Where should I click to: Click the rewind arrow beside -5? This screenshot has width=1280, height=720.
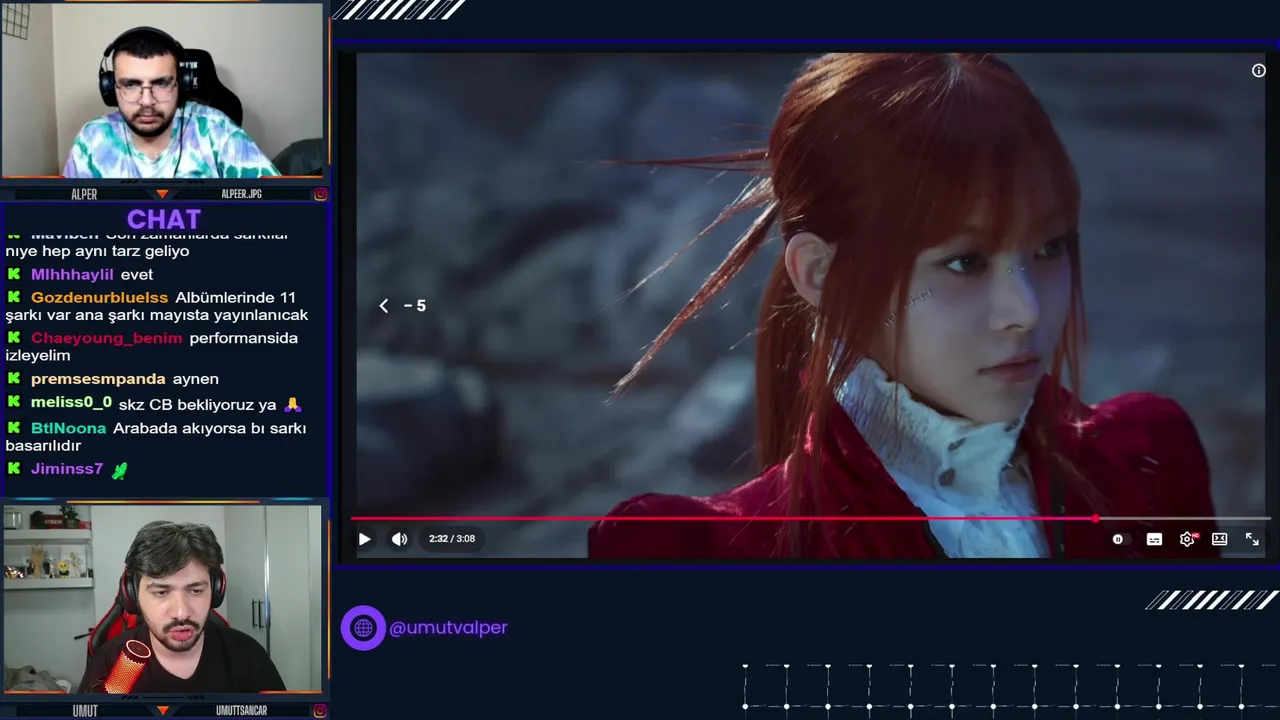384,306
